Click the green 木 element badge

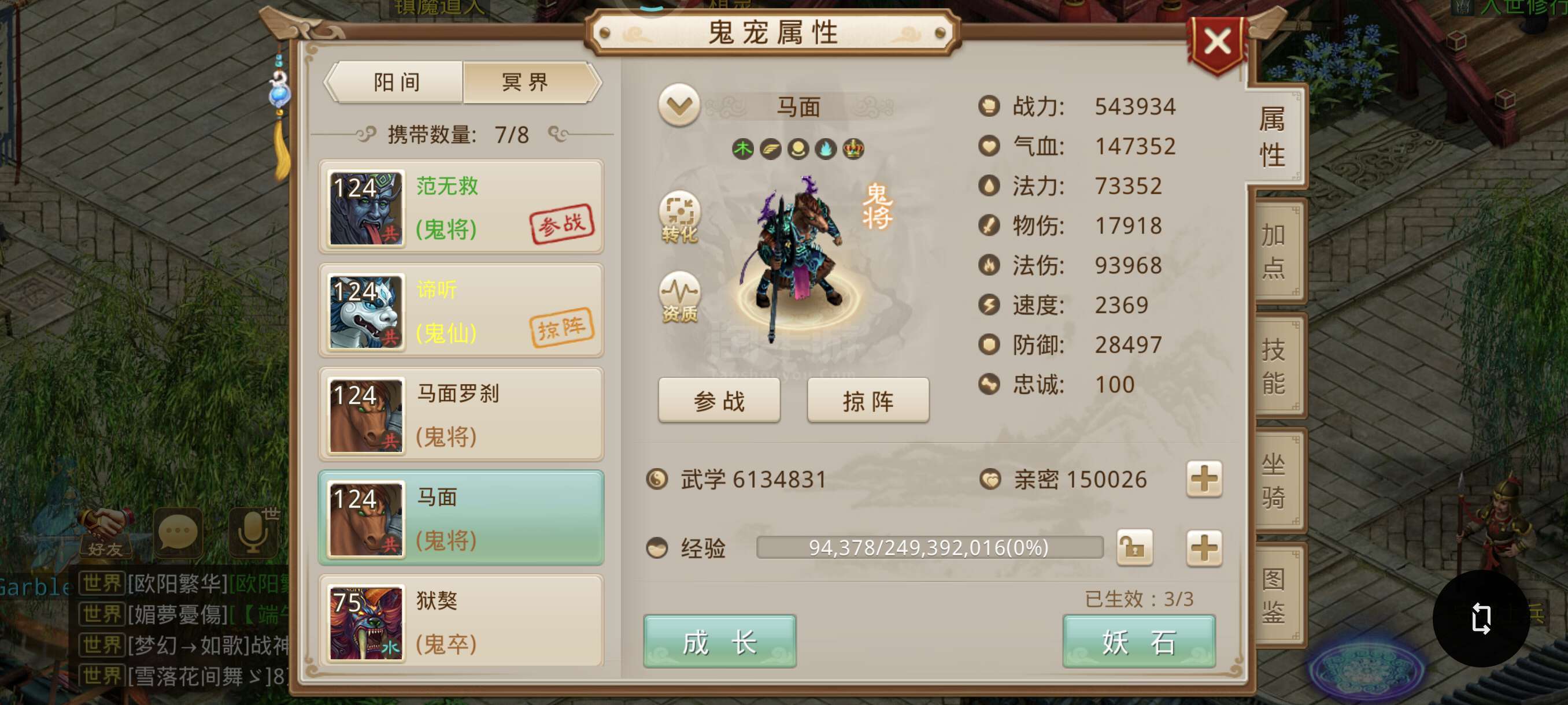[742, 149]
